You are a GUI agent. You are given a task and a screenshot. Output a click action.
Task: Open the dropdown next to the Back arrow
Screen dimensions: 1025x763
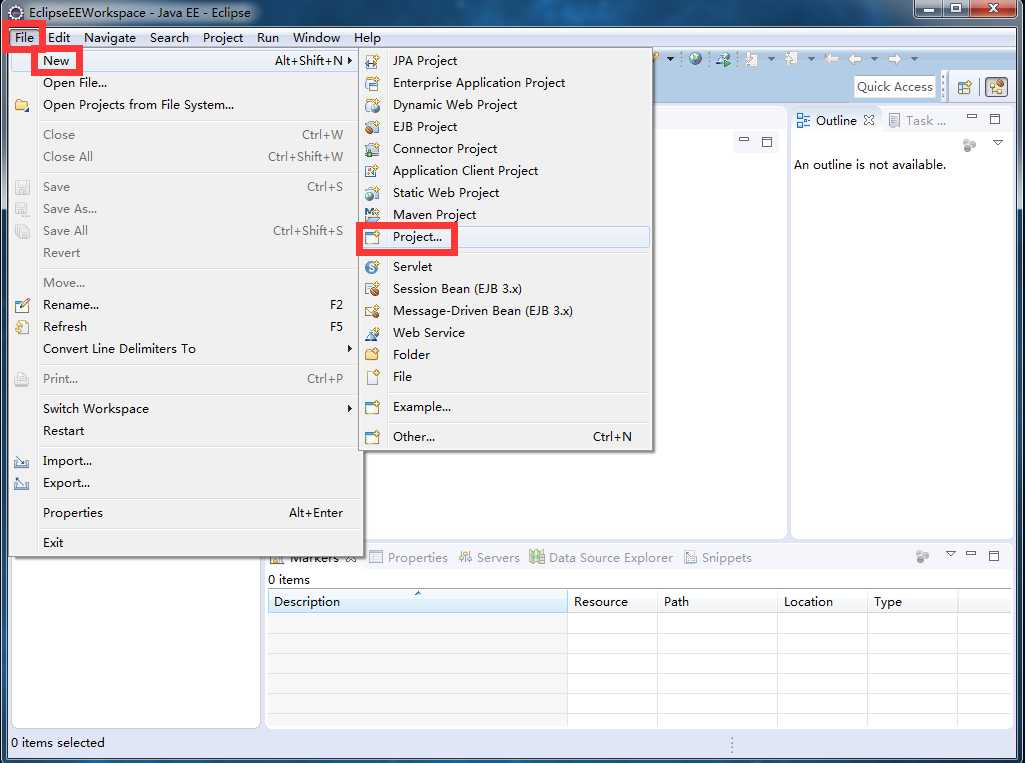pos(874,59)
